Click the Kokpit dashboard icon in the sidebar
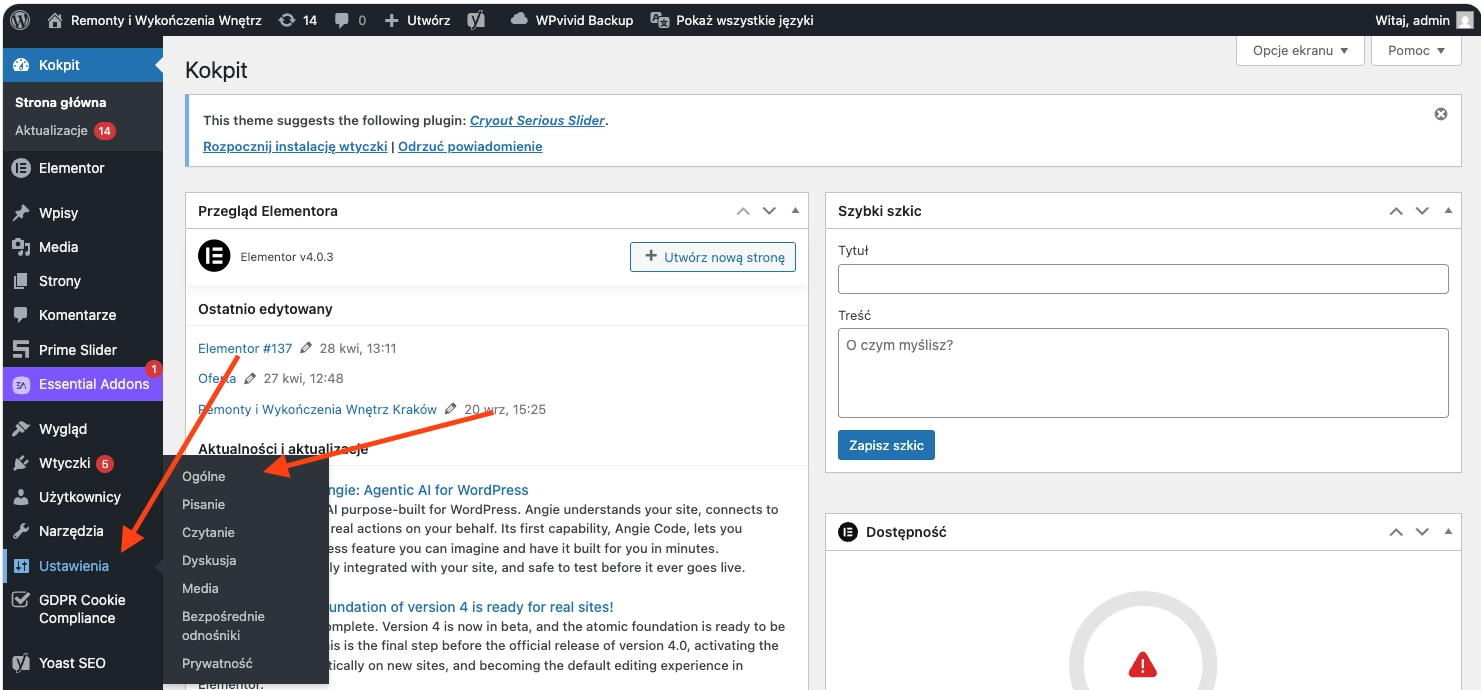1481x690 pixels. (21, 65)
